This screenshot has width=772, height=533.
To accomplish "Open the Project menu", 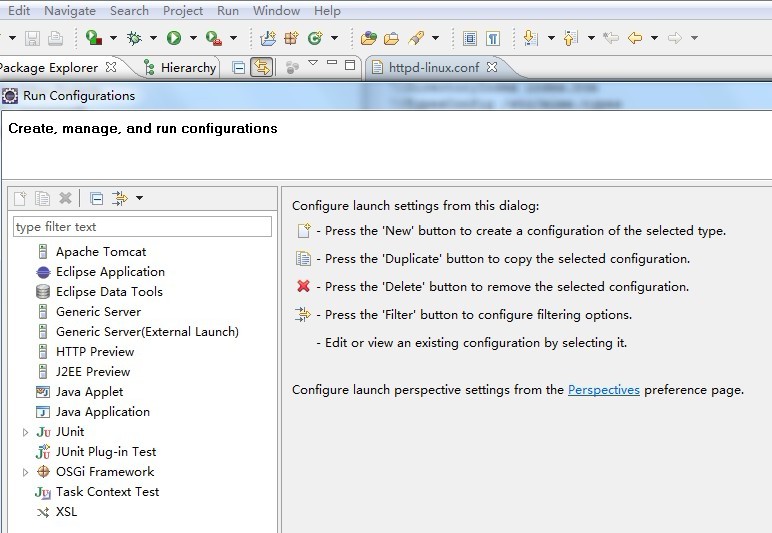I will (x=183, y=10).
